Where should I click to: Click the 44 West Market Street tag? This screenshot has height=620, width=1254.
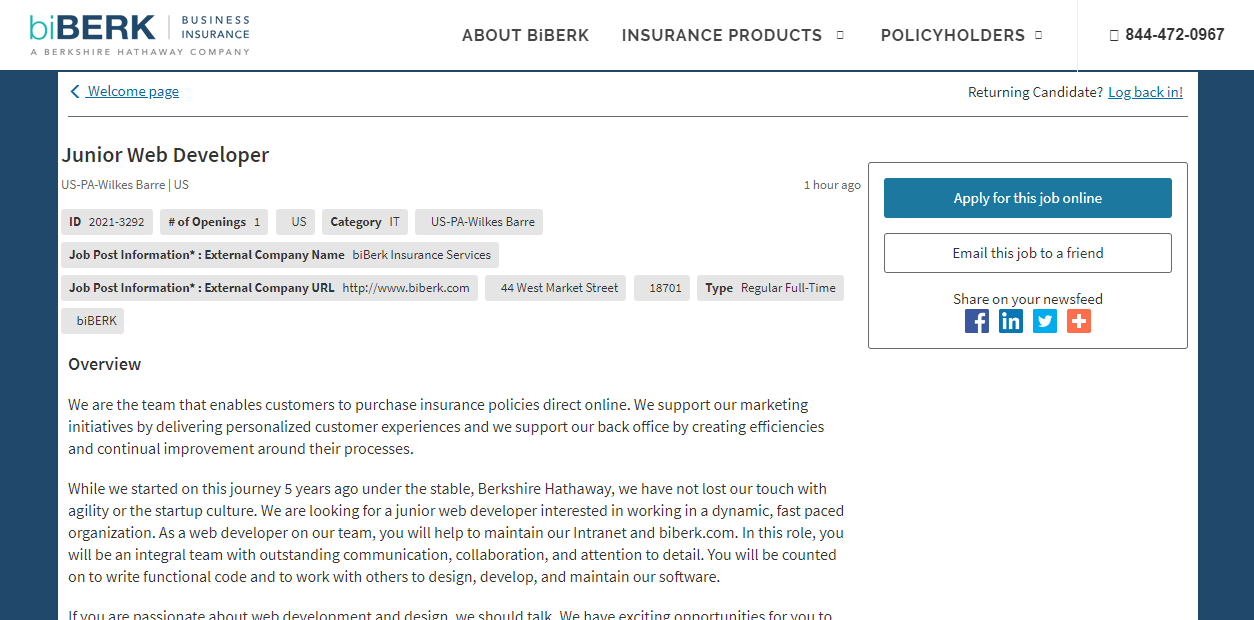[x=556, y=288]
